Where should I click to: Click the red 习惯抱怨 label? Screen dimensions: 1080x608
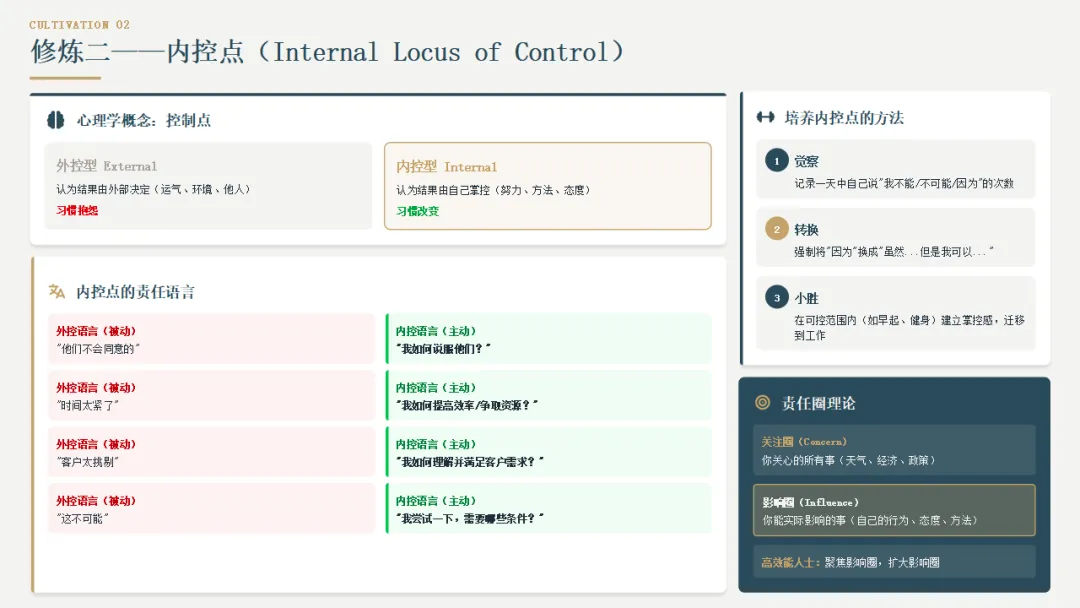point(77,211)
